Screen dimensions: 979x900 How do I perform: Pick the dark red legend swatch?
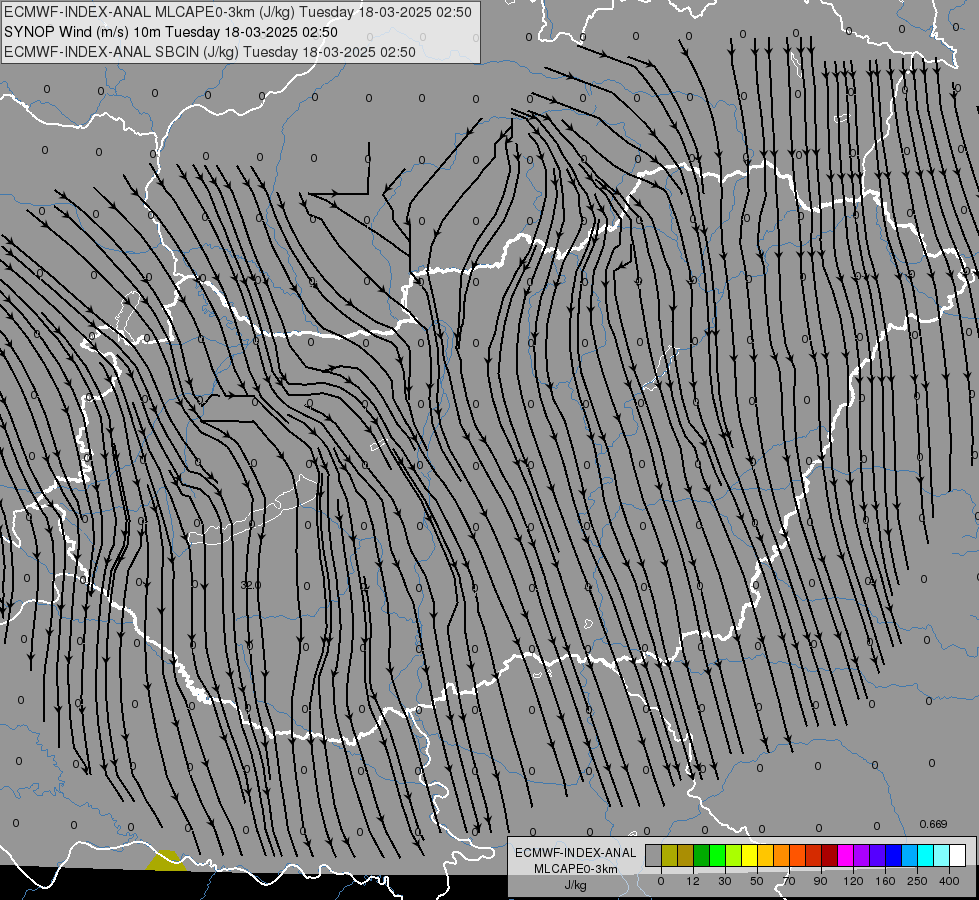tap(830, 855)
